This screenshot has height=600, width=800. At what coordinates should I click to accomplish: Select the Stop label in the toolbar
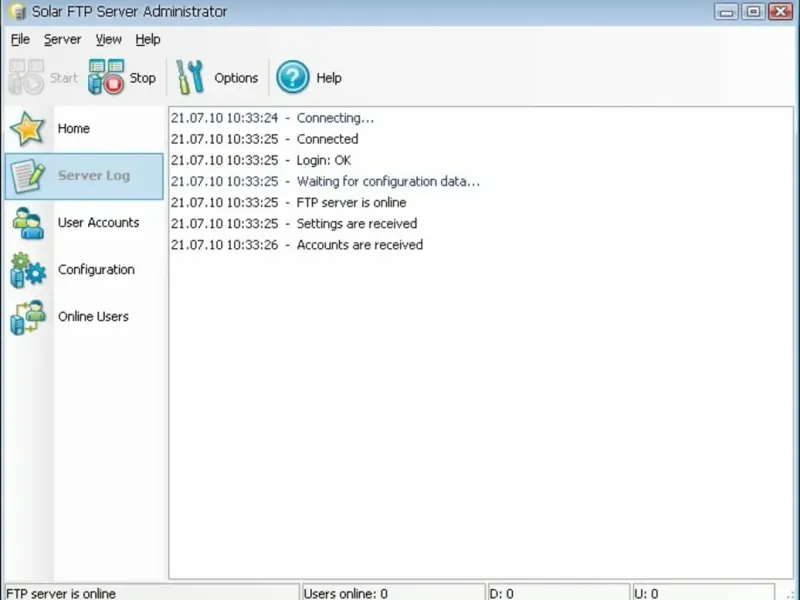[x=142, y=78]
